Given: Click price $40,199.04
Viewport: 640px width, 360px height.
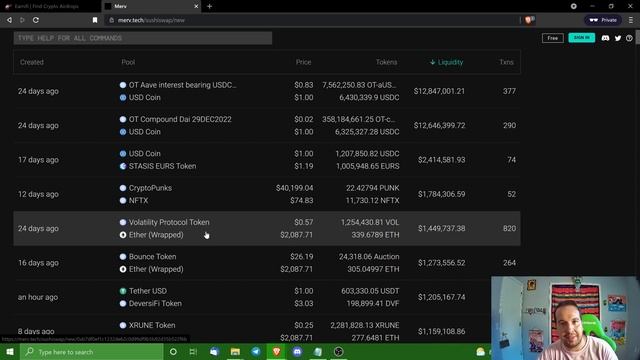Looking at the screenshot, I should pos(295,188).
